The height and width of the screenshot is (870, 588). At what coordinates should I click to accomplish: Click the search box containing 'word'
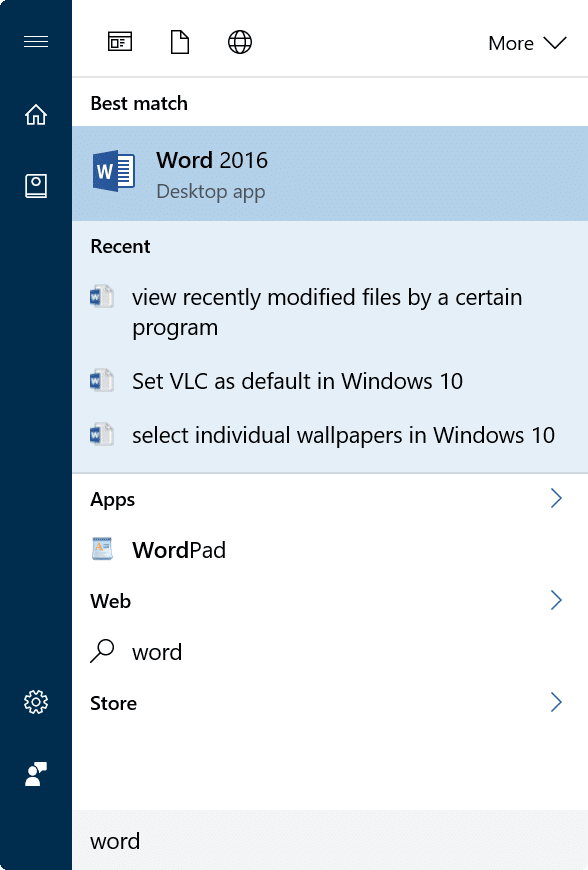tap(330, 841)
